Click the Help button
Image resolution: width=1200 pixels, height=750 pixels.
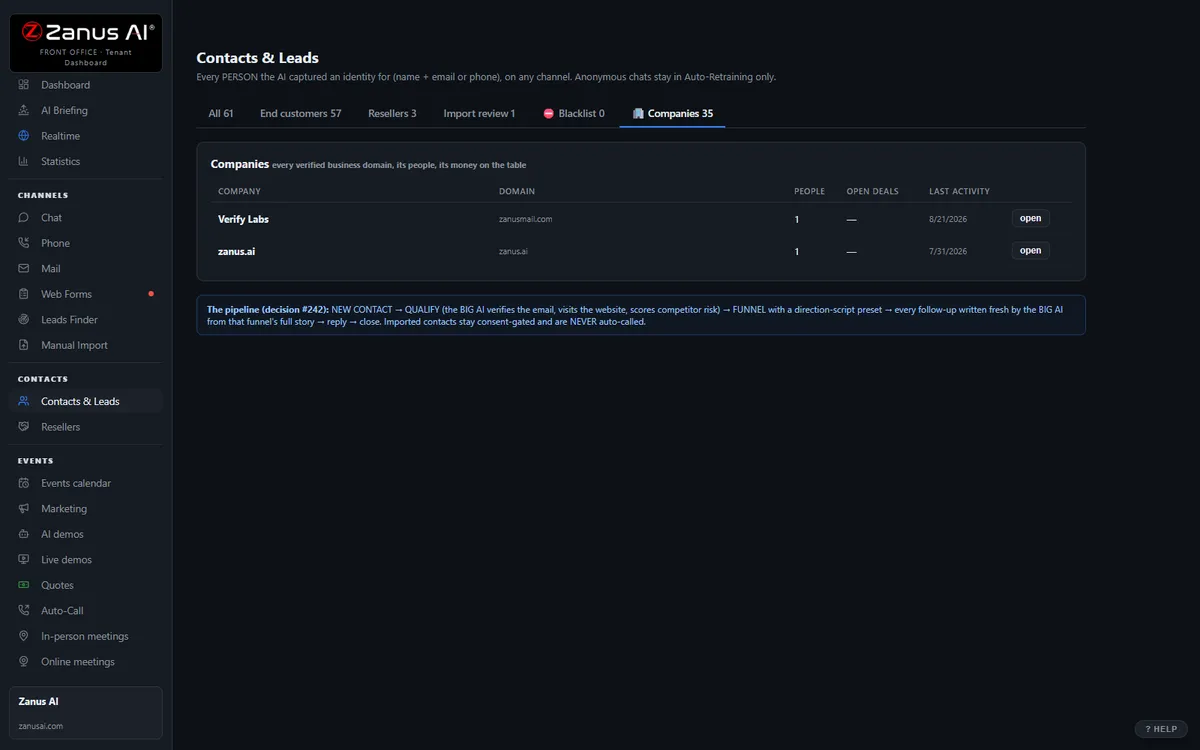coord(1161,729)
